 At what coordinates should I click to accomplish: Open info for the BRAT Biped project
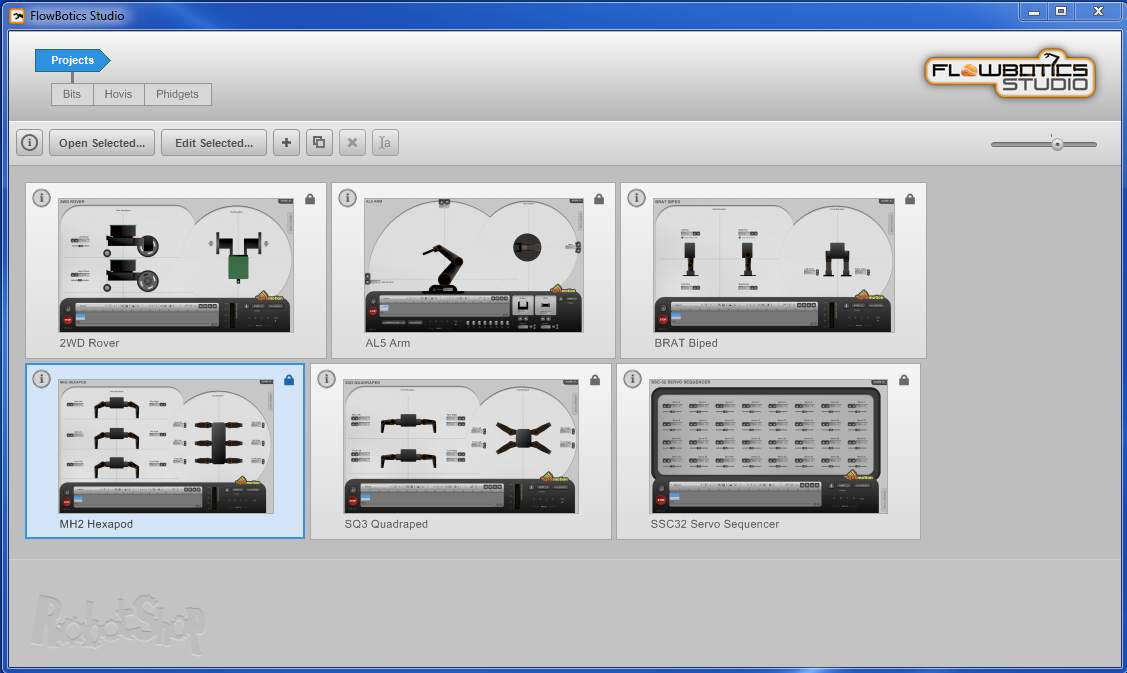click(x=636, y=198)
